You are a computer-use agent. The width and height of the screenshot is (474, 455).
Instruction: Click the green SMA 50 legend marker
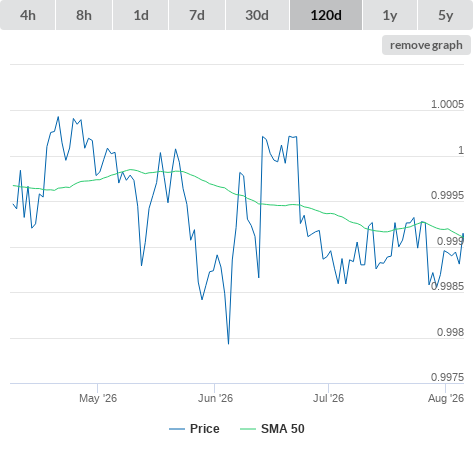coord(248,429)
